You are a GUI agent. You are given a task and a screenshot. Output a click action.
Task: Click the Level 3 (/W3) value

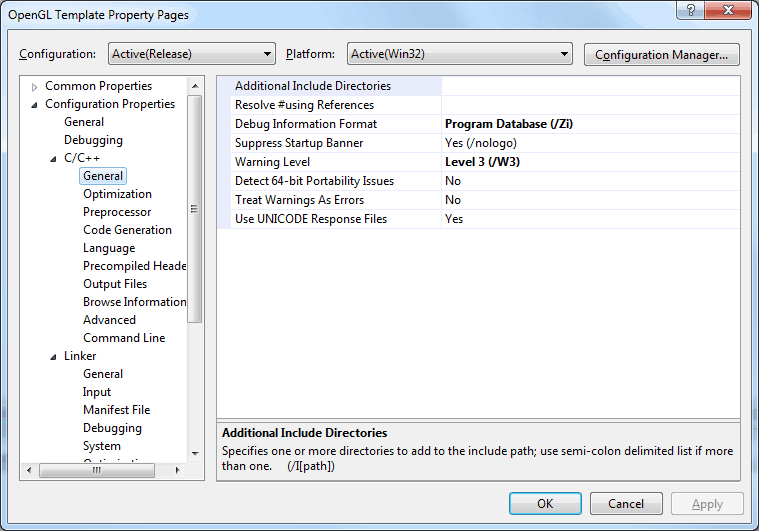(x=591, y=162)
